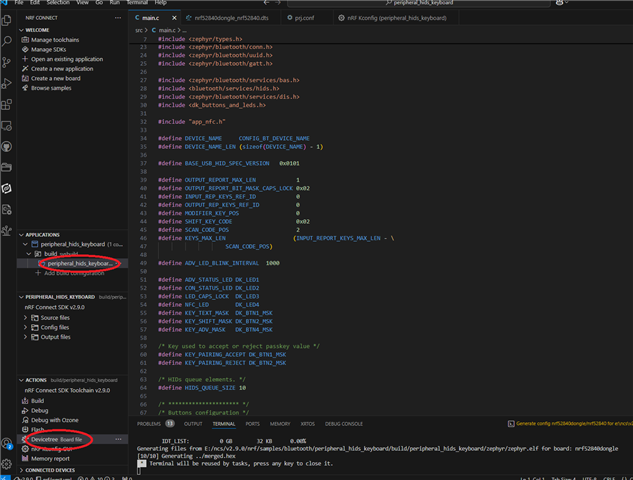Click Create a new application

(62, 69)
